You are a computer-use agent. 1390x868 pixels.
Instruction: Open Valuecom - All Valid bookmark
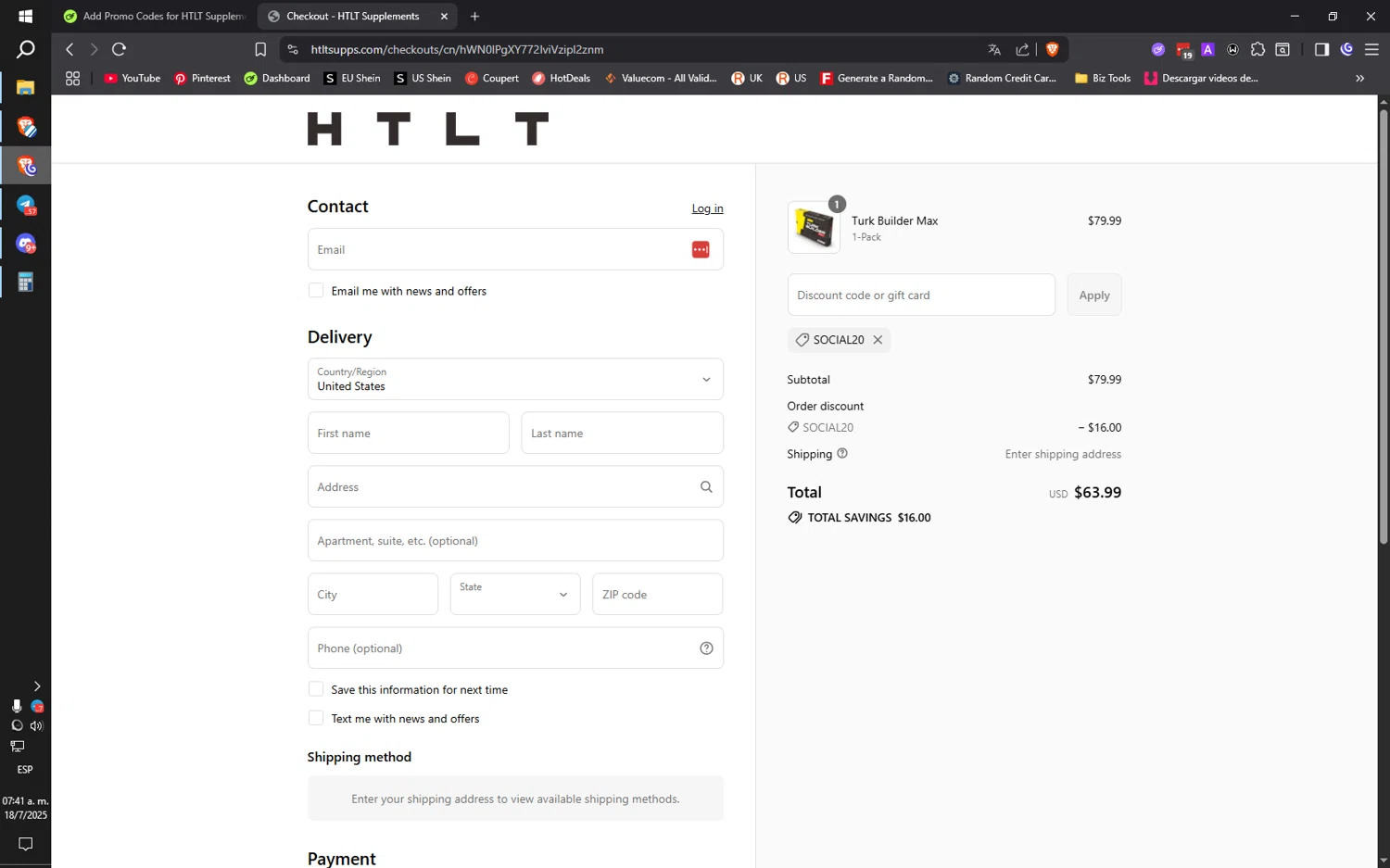pyautogui.click(x=660, y=79)
